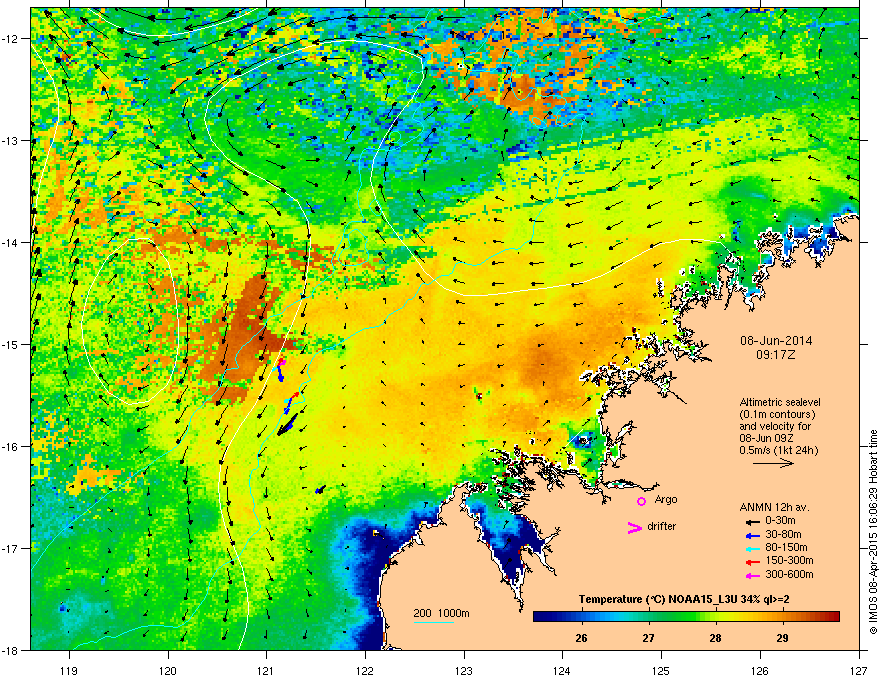Click the '0.5m/s (1kt 24h)' caption line

[779, 450]
